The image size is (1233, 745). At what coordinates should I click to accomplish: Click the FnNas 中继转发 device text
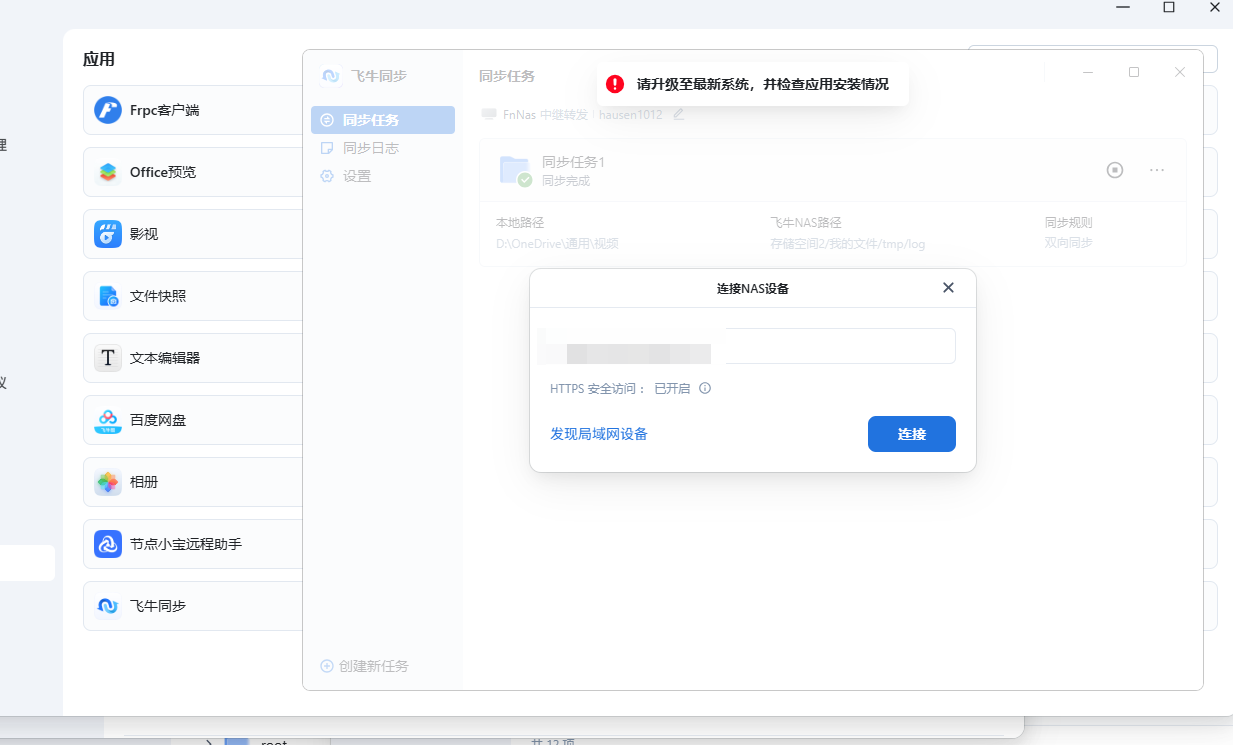547,114
